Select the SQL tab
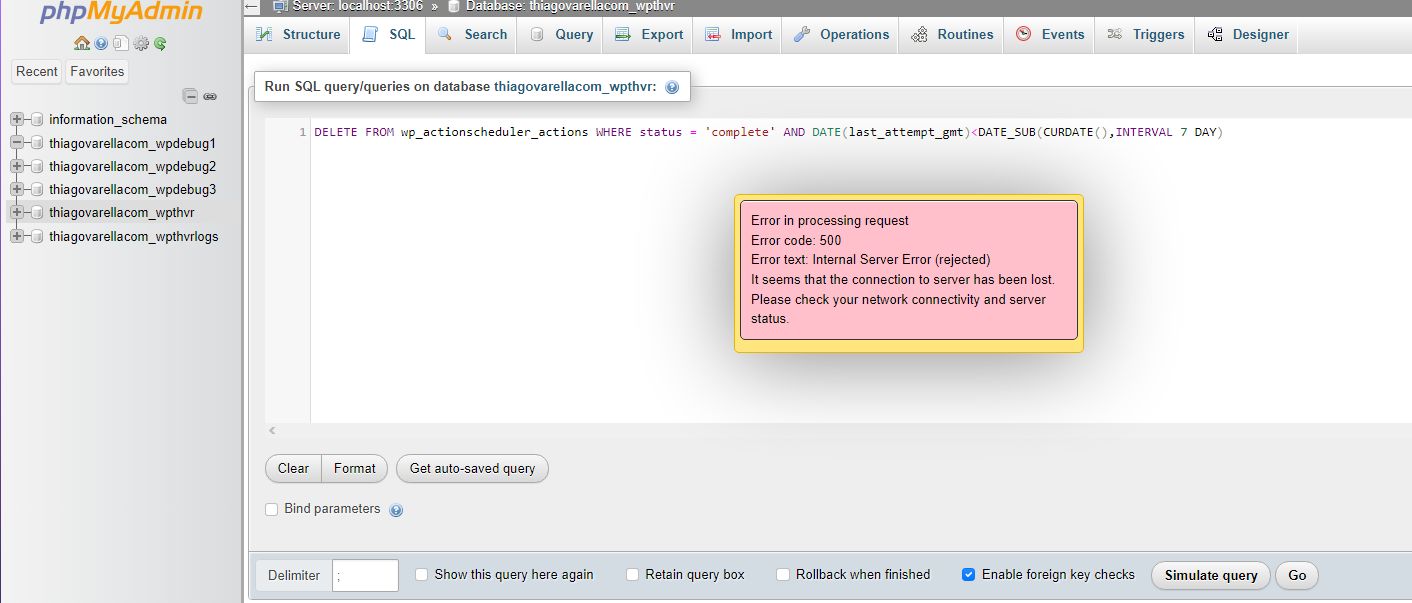 tap(389, 34)
